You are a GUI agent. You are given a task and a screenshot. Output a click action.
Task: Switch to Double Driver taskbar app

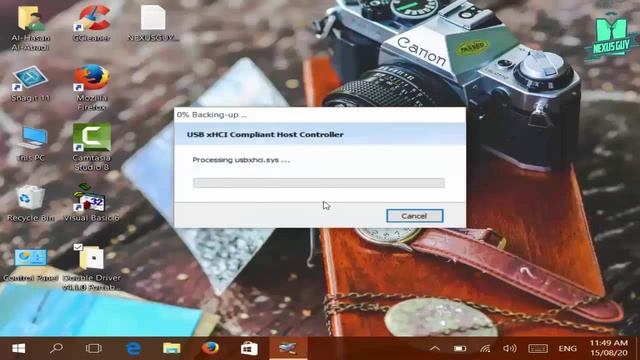point(288,348)
